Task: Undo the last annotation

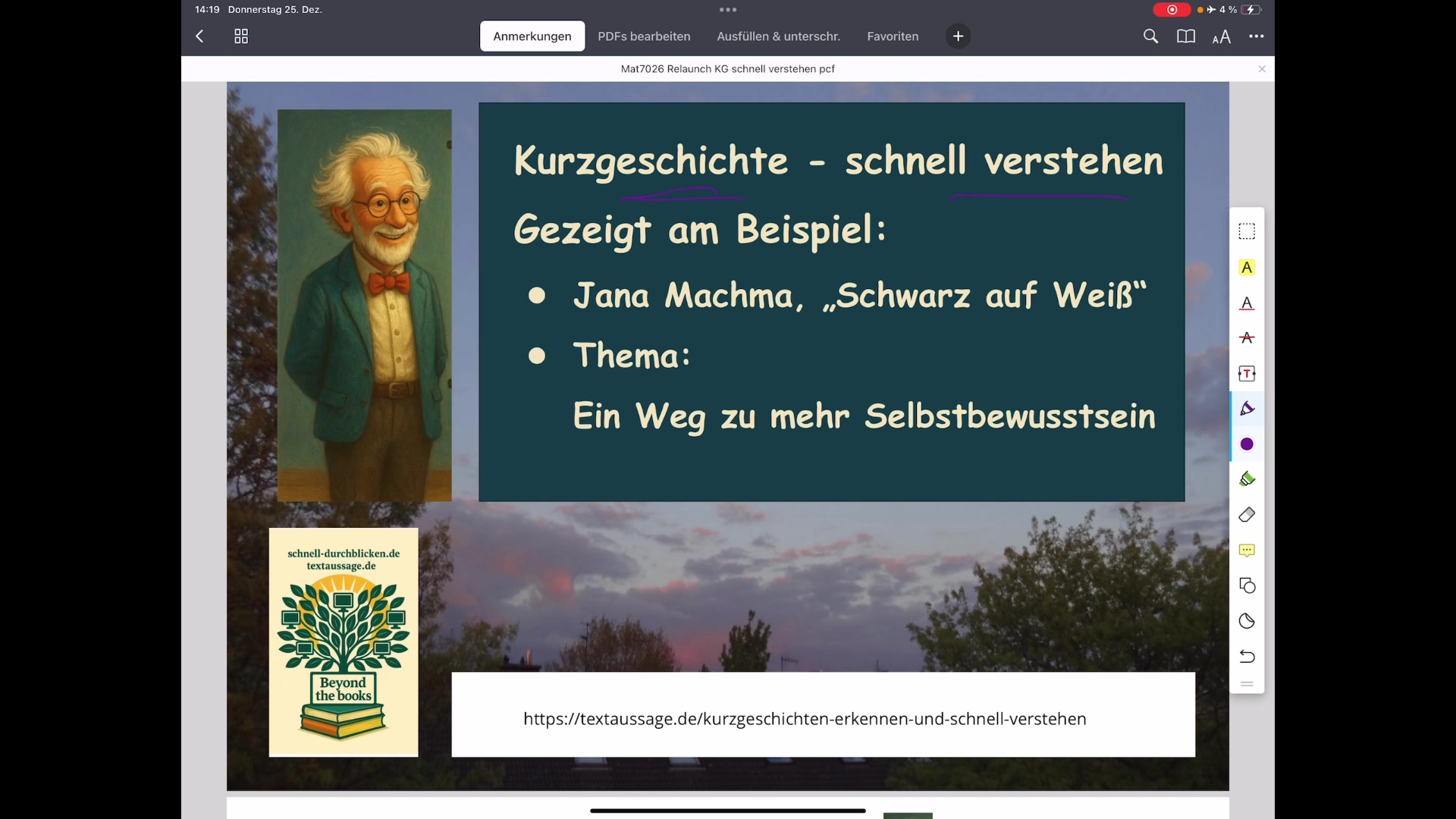Action: pos(1247,657)
